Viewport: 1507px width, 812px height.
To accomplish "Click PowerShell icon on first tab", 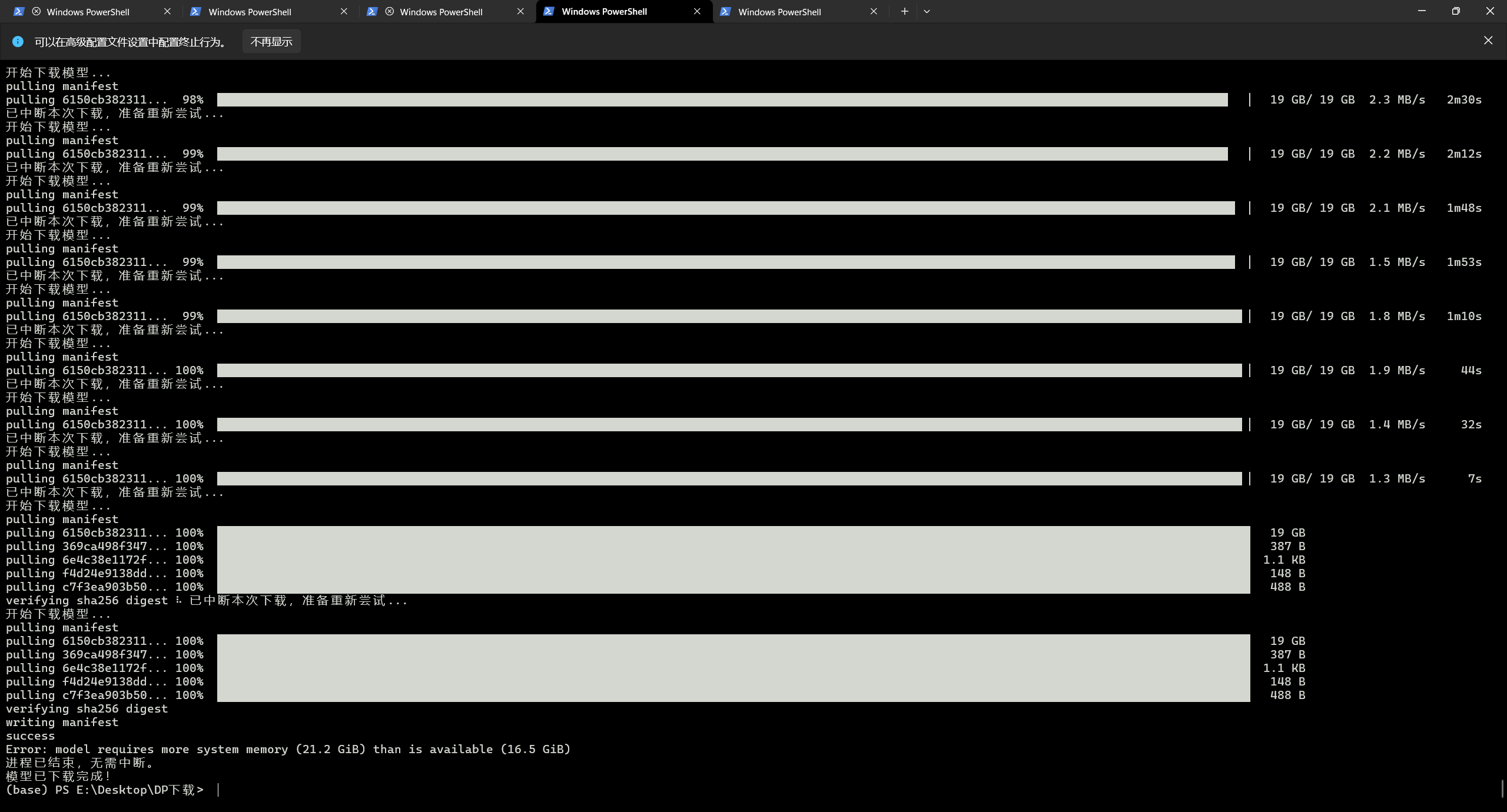I will [19, 11].
